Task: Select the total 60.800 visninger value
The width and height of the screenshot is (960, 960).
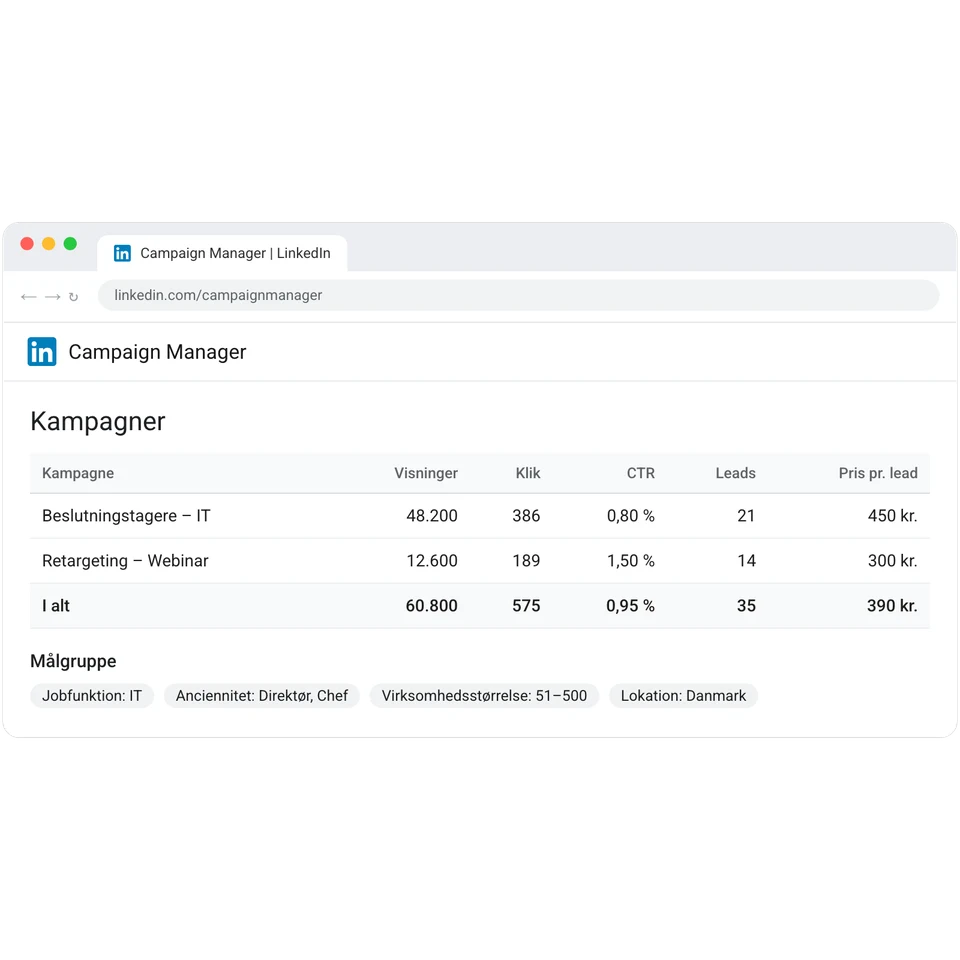Action: [432, 606]
